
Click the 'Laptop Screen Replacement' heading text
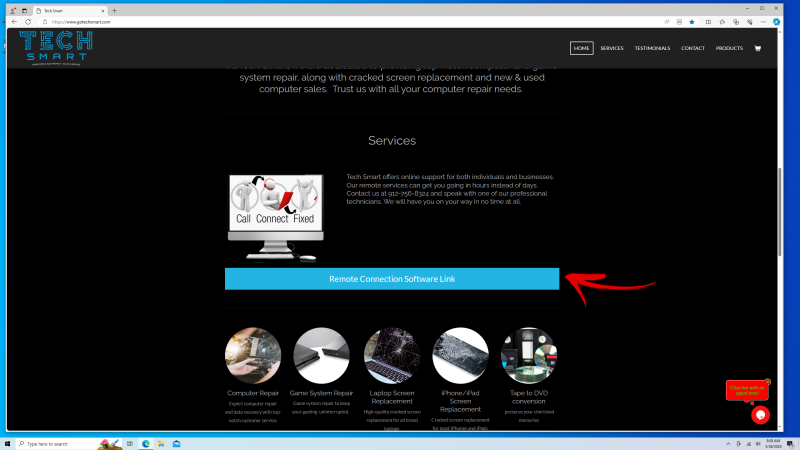point(392,397)
